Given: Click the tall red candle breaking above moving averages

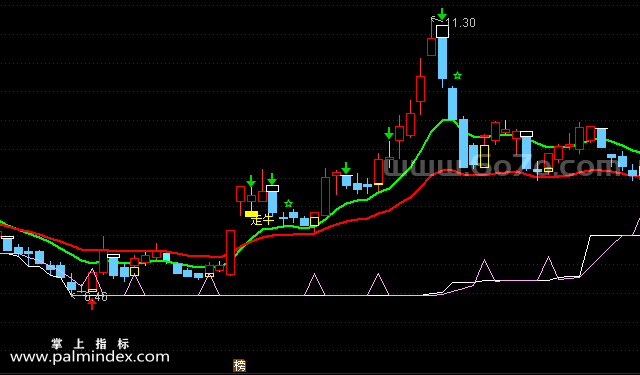Looking at the screenshot, I should [x=231, y=253].
